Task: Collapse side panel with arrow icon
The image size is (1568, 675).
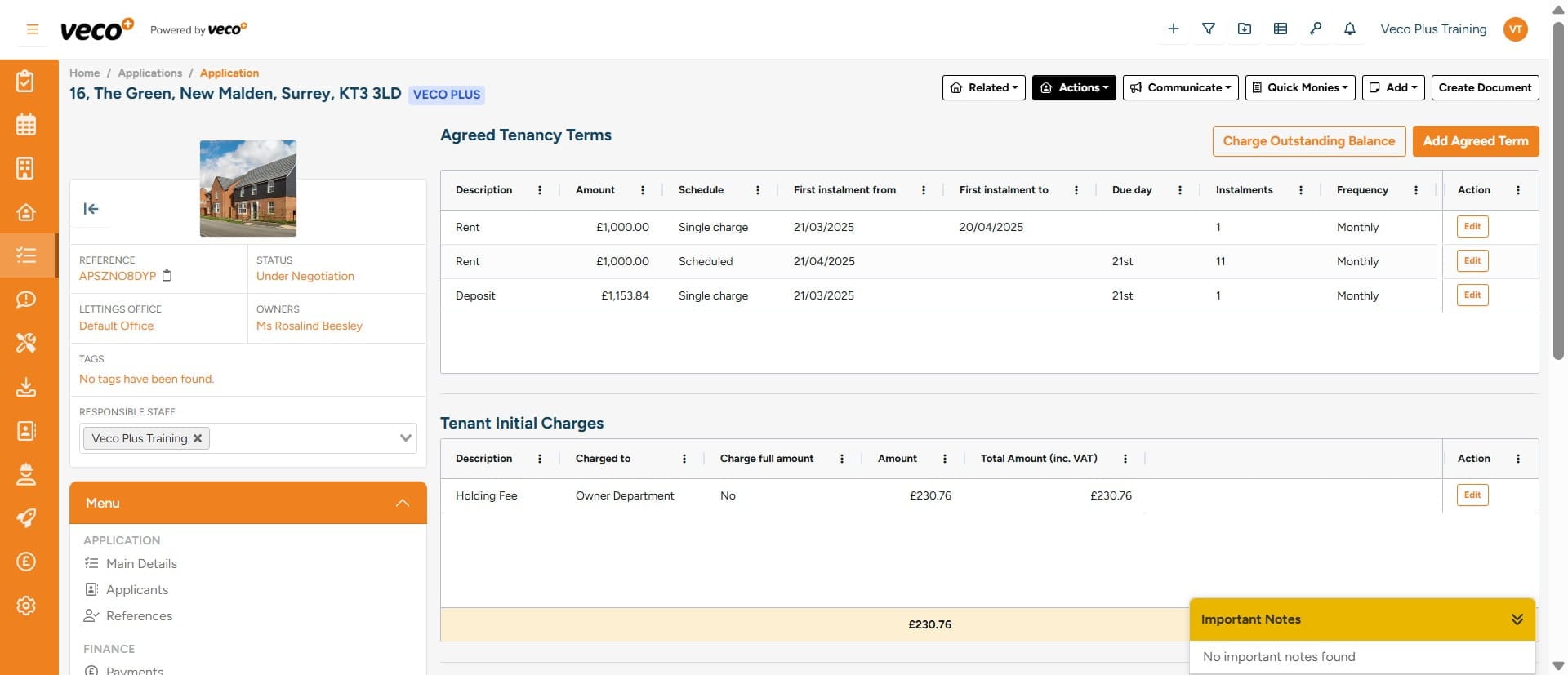Action: pos(91,209)
